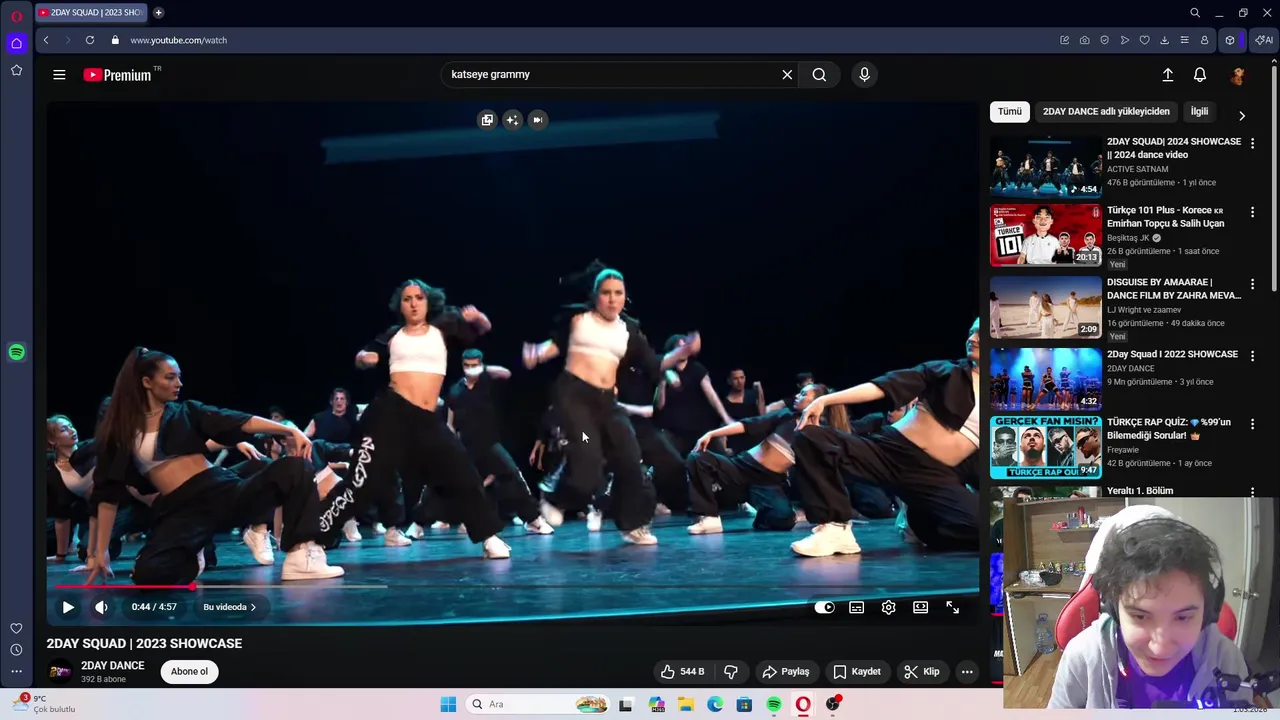Screen dimensions: 1280x720
Task: Open options for 2022 SHOWCASE video
Action: coord(1252,355)
